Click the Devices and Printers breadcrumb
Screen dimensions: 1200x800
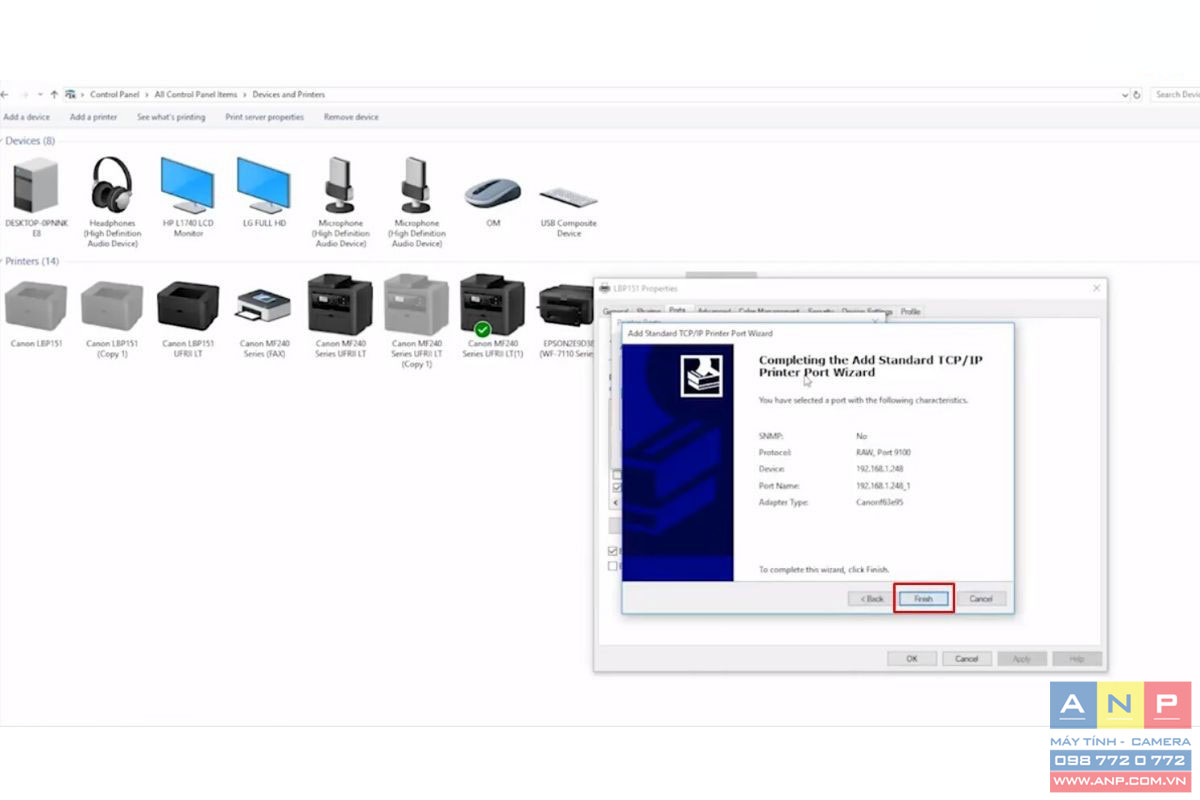pyautogui.click(x=288, y=94)
